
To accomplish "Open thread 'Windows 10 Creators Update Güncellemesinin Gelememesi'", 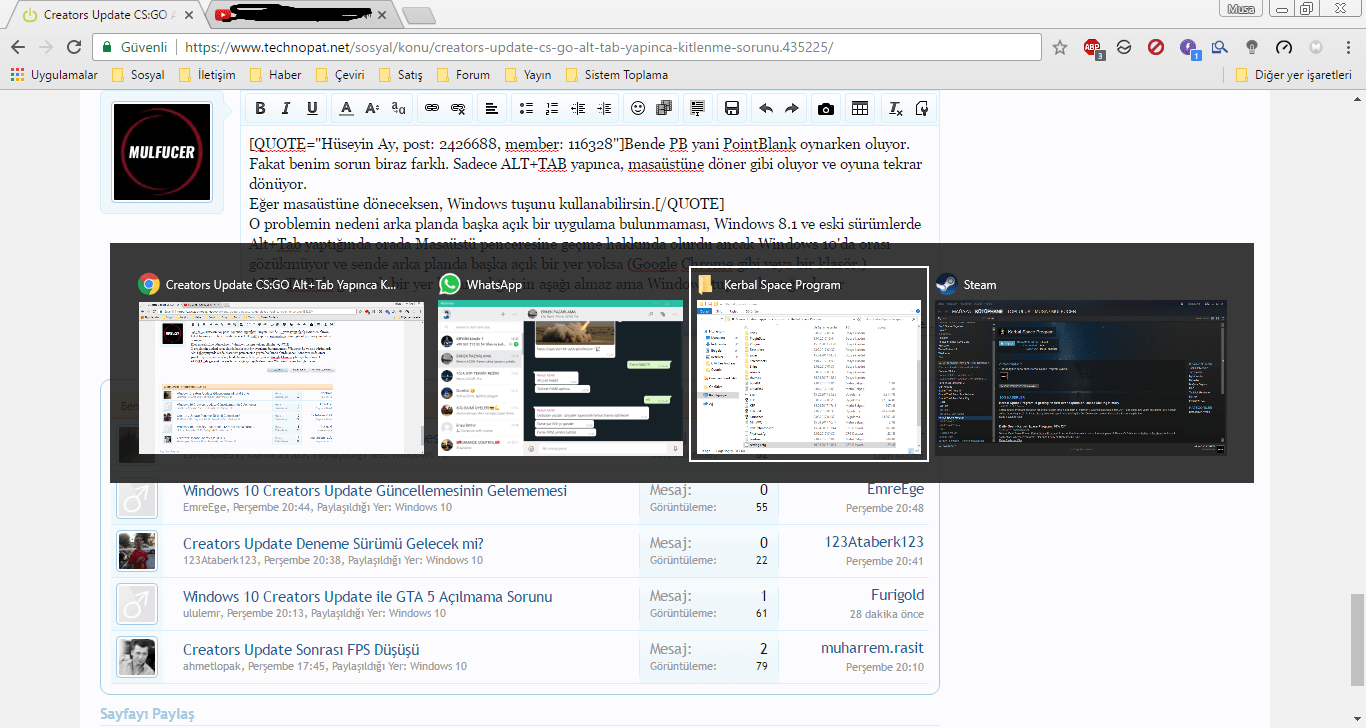I will (375, 490).
